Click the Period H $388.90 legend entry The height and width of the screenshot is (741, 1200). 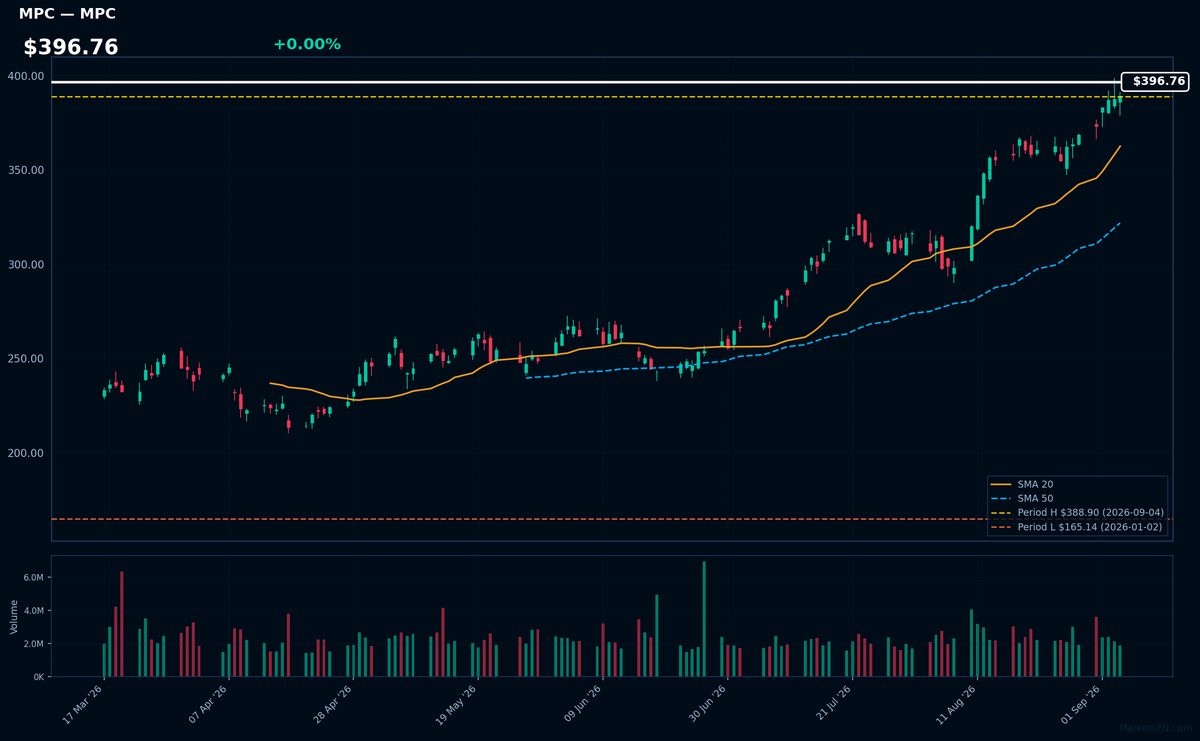pos(1079,512)
